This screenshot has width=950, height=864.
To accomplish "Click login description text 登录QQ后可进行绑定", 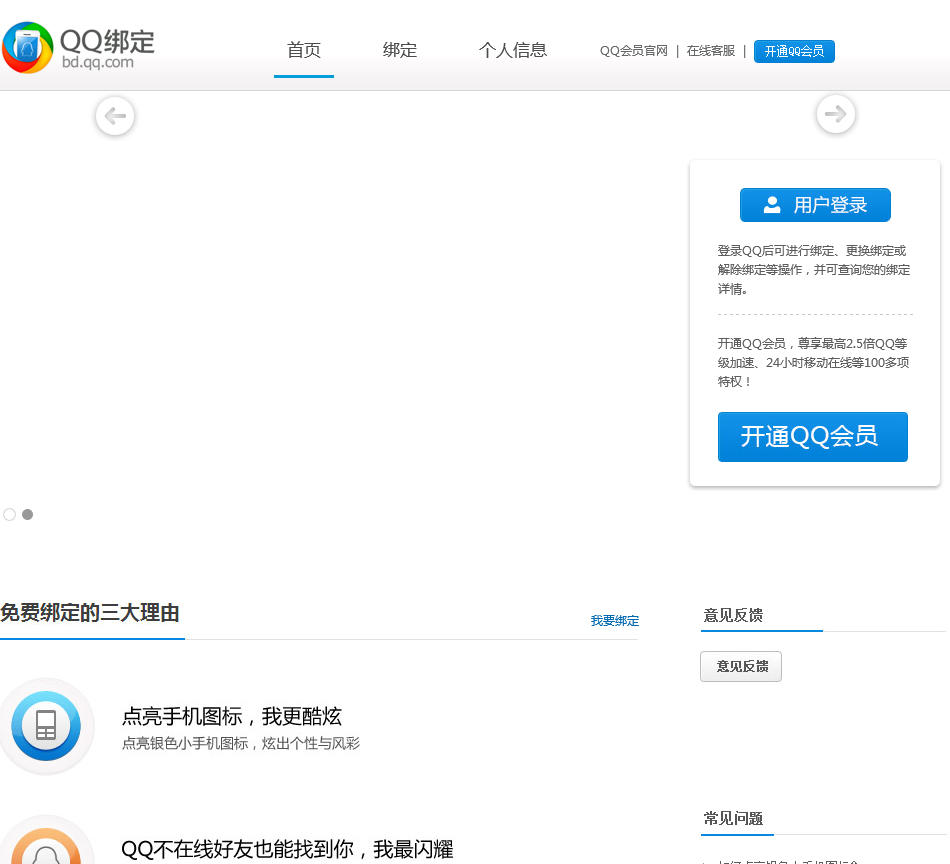I will point(814,270).
